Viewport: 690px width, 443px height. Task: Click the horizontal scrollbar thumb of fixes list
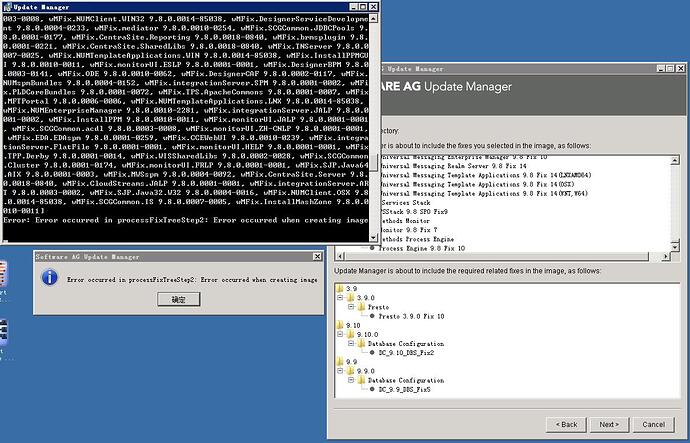tap(496, 256)
